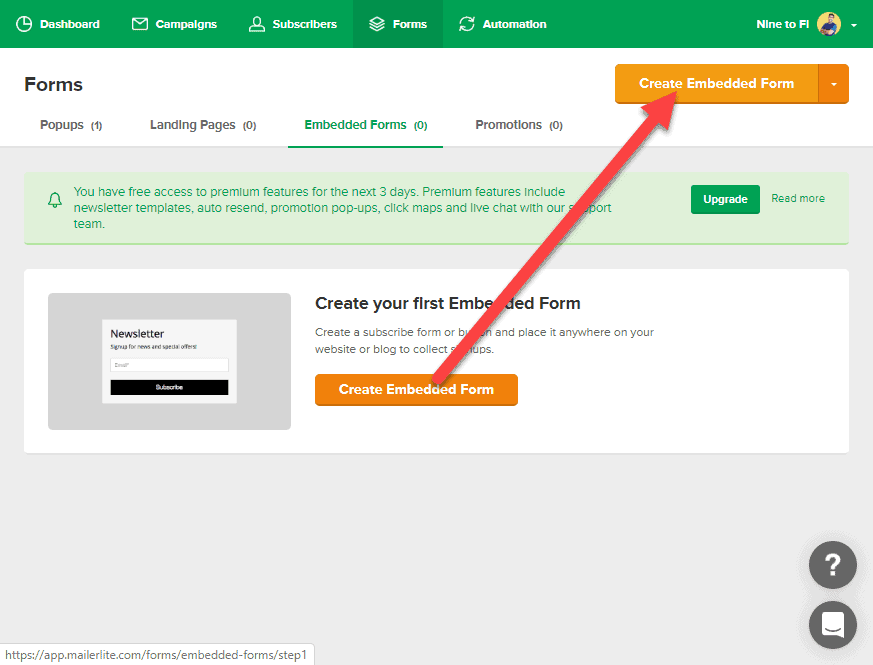Open Subscribers via its person icon
The width and height of the screenshot is (873, 665).
[x=256, y=23]
